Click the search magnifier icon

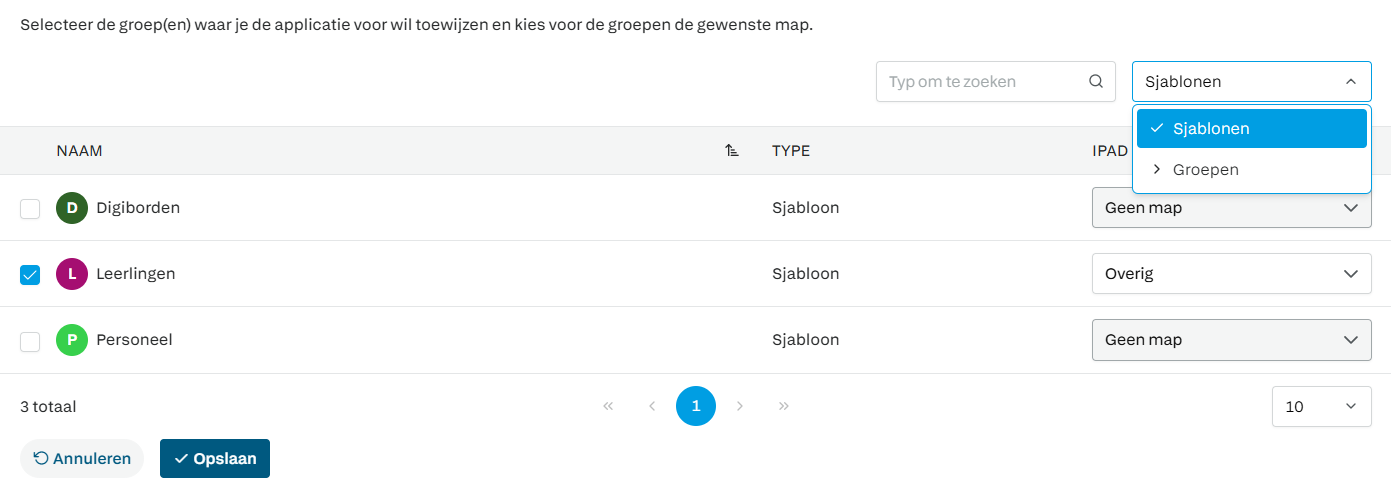(1096, 82)
